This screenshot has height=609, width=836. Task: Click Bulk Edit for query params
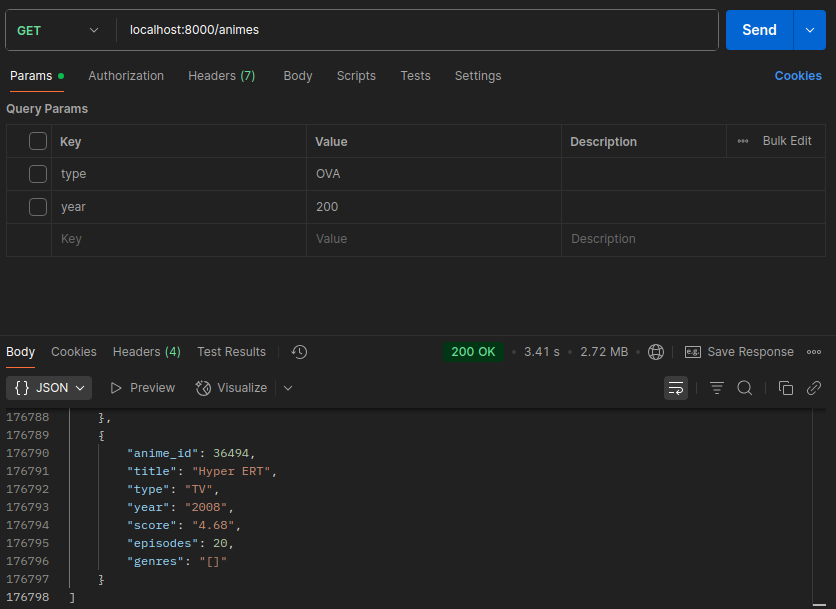(x=787, y=141)
